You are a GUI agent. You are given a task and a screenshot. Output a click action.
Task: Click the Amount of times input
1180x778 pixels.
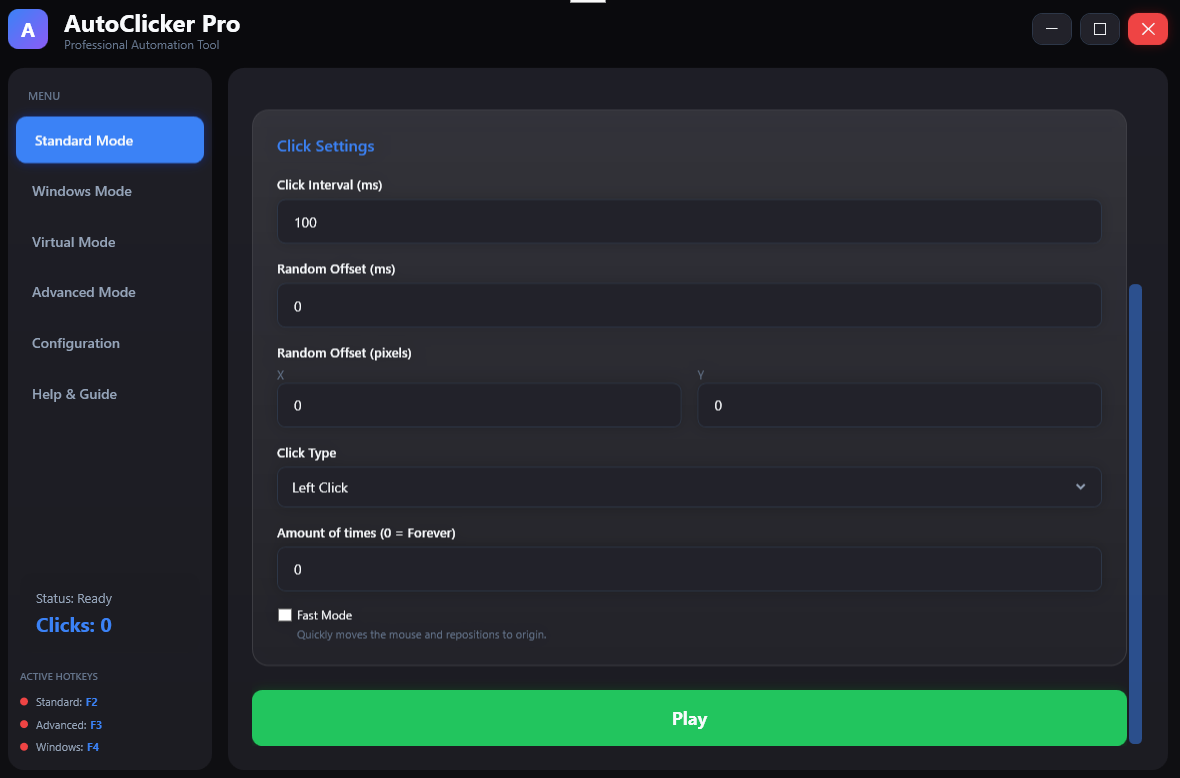689,568
